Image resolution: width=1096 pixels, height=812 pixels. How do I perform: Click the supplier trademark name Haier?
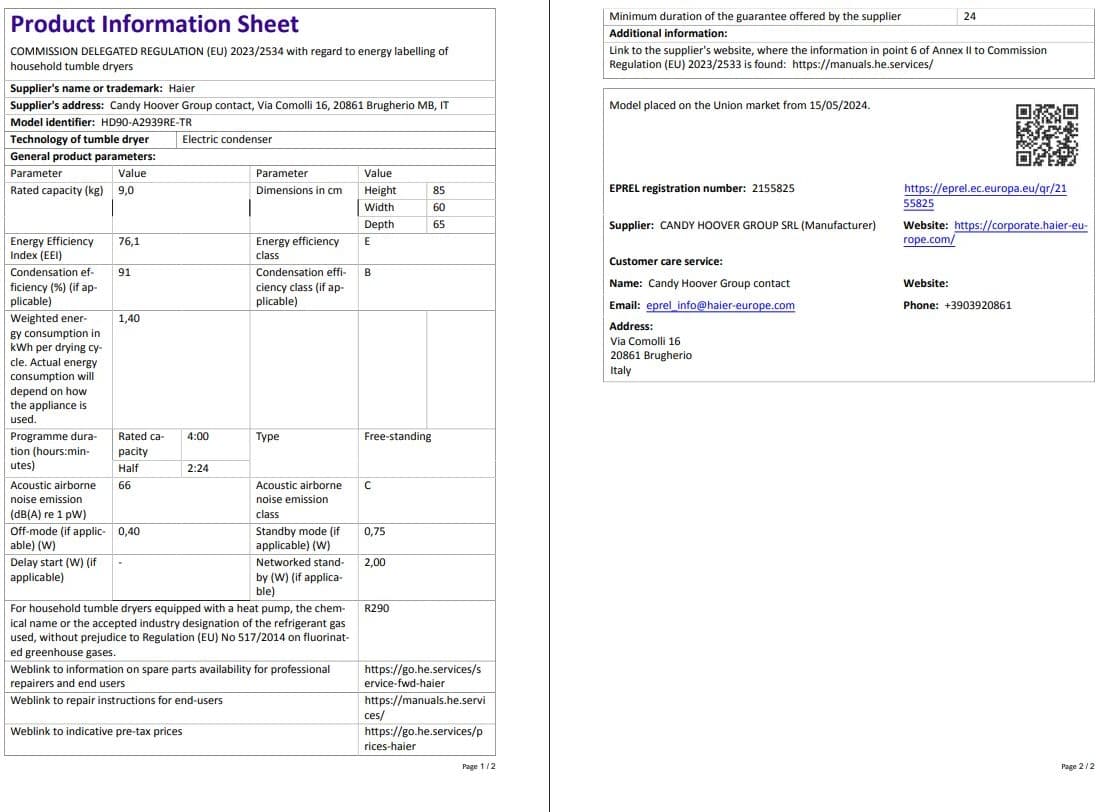pyautogui.click(x=182, y=88)
